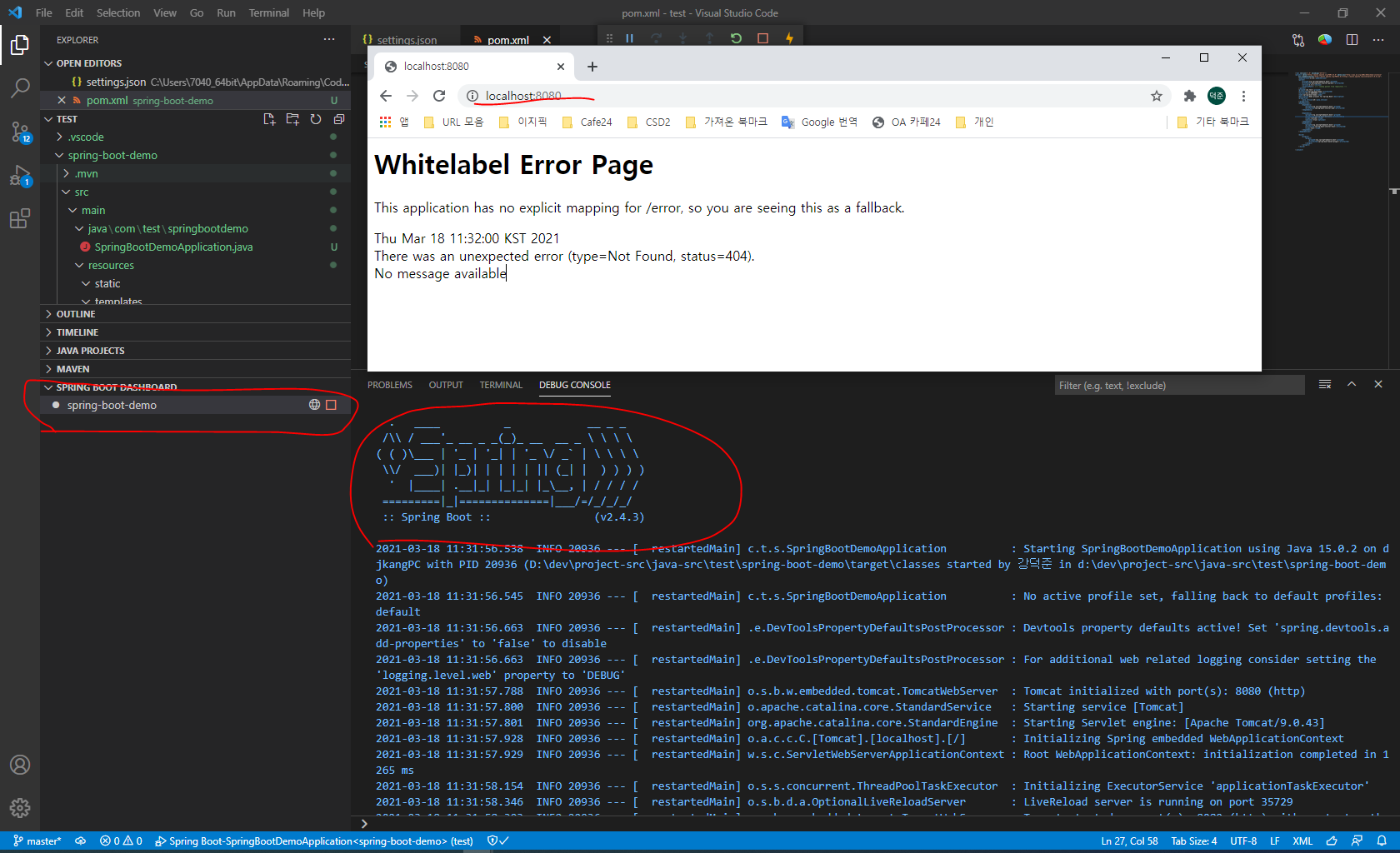Close the localhost:8080 Chrome tab
1400x853 pixels.
tap(561, 67)
